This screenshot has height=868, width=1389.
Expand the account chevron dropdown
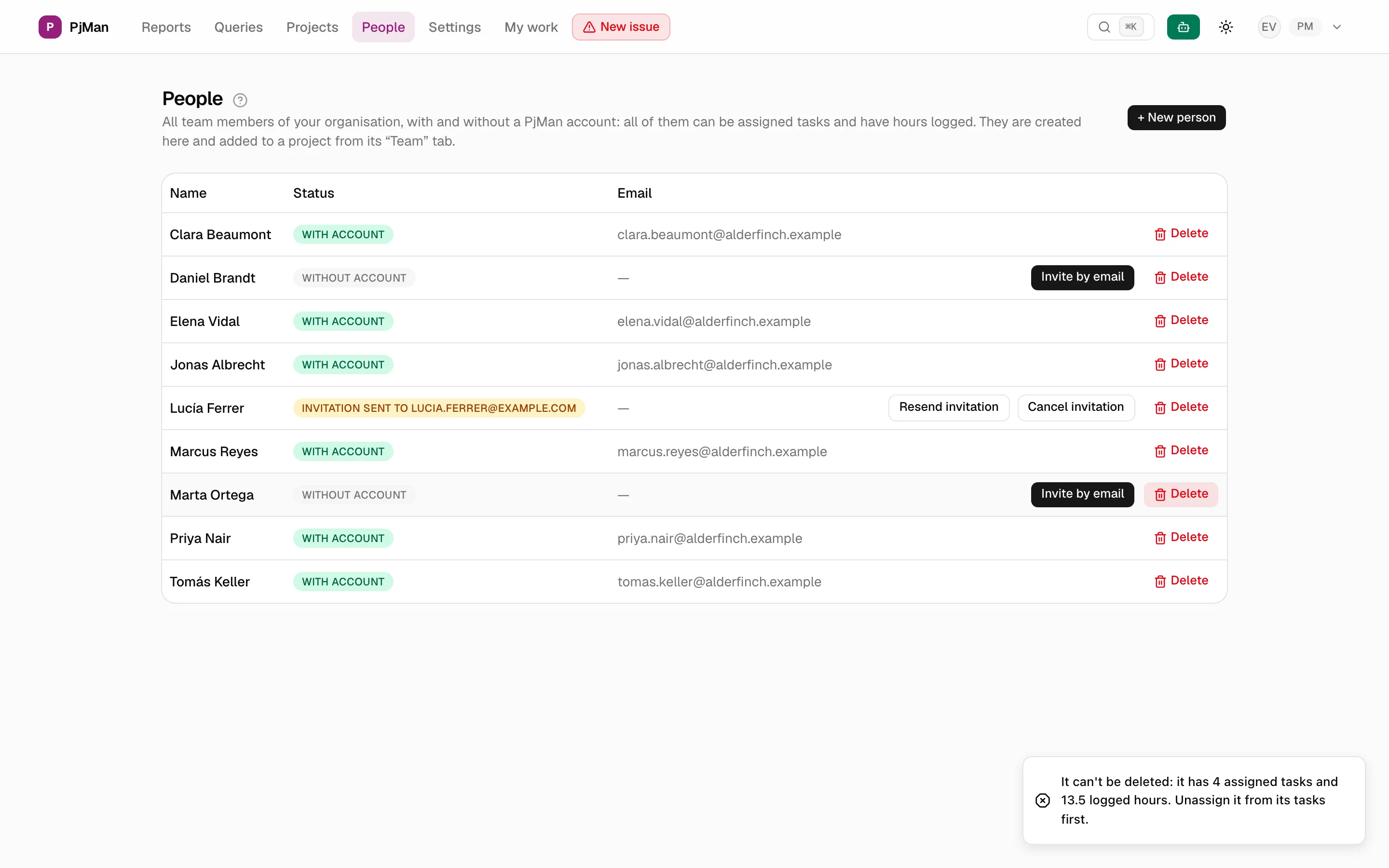coord(1337,27)
